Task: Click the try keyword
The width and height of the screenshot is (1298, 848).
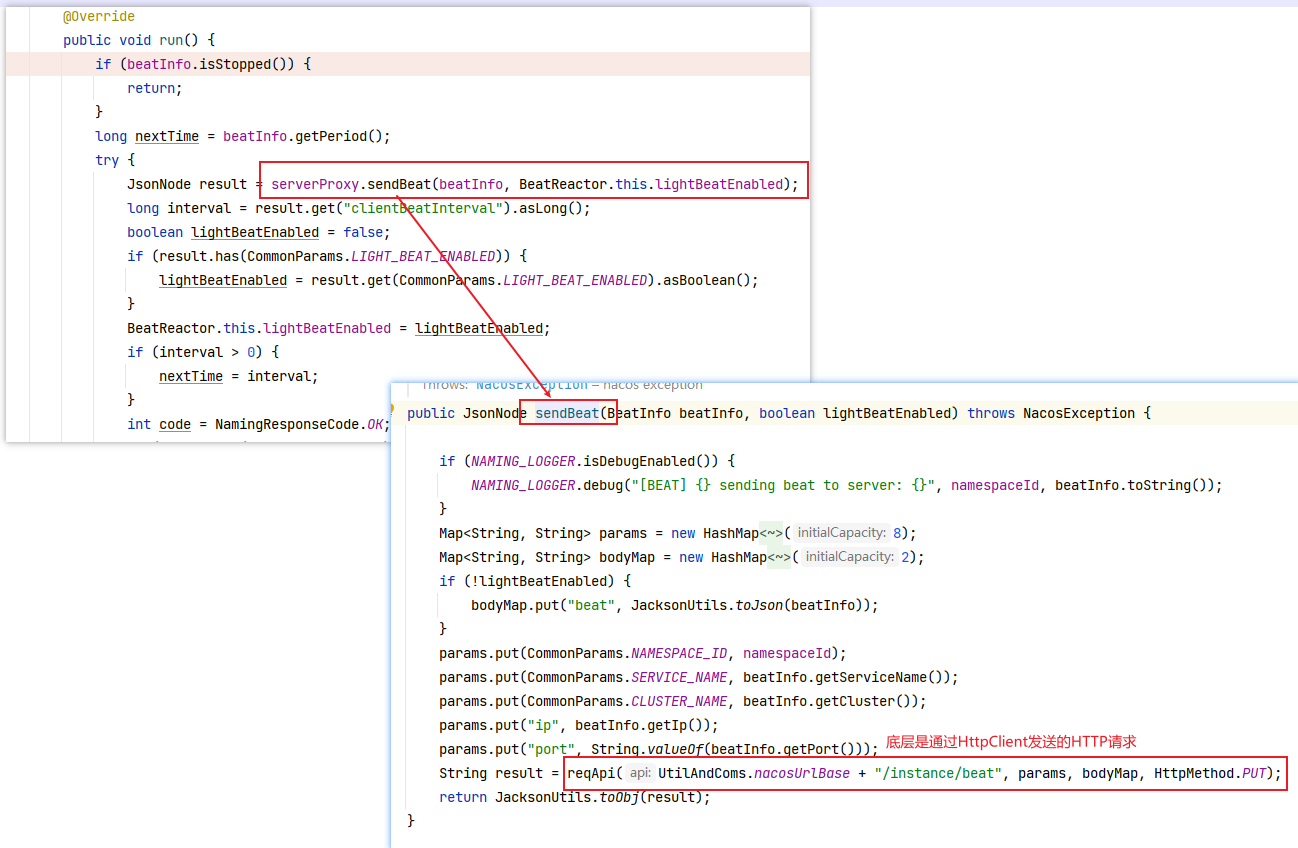Action: 107,160
